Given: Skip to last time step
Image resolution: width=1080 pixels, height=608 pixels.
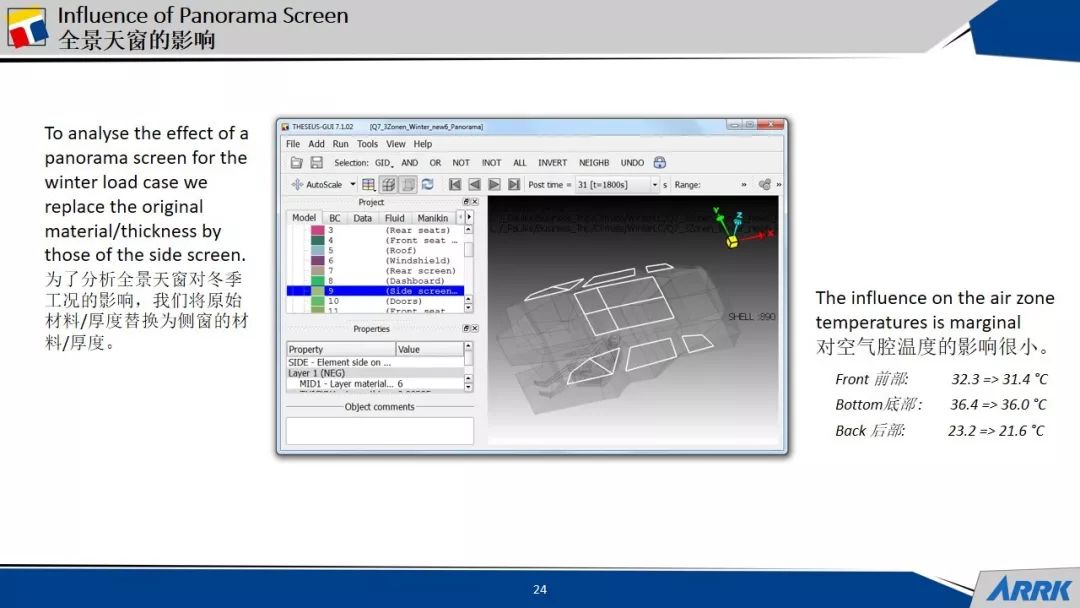Looking at the screenshot, I should [x=514, y=185].
